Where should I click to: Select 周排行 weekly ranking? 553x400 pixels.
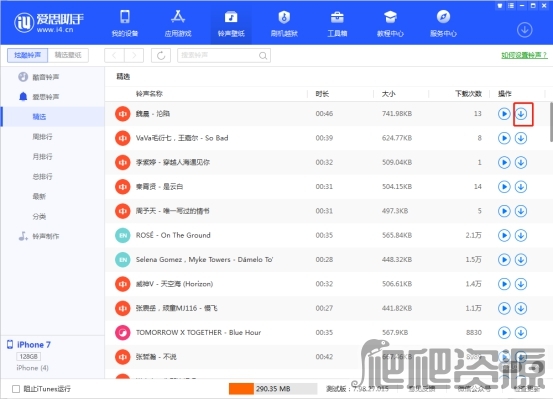point(42,137)
